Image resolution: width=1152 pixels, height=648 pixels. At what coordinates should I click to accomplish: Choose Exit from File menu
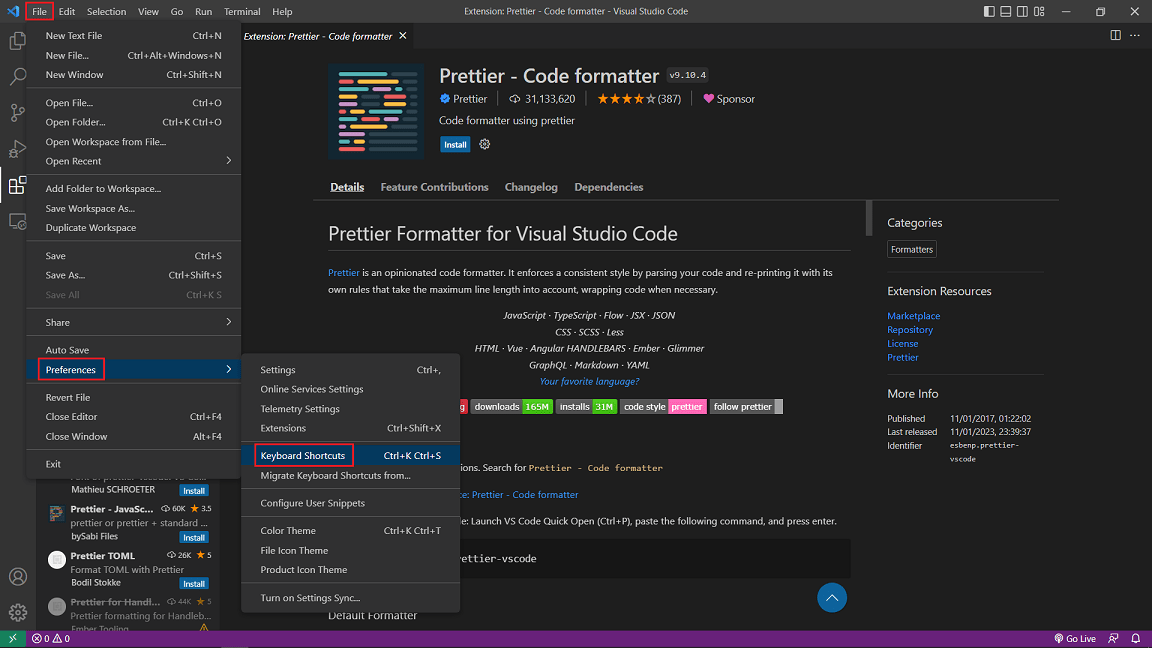pyautogui.click(x=134, y=464)
